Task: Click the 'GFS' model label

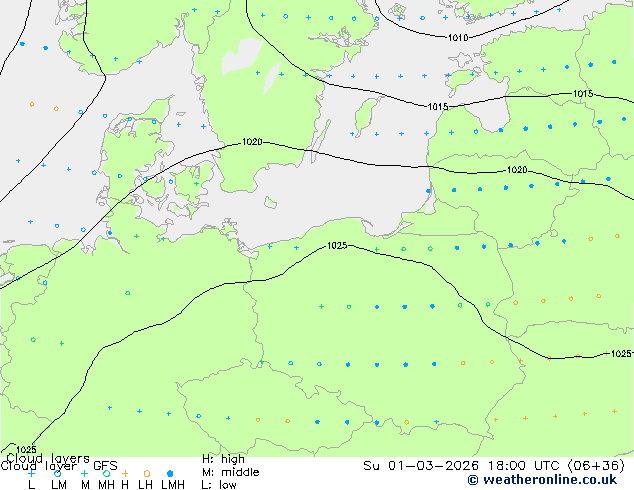Action: [105, 466]
